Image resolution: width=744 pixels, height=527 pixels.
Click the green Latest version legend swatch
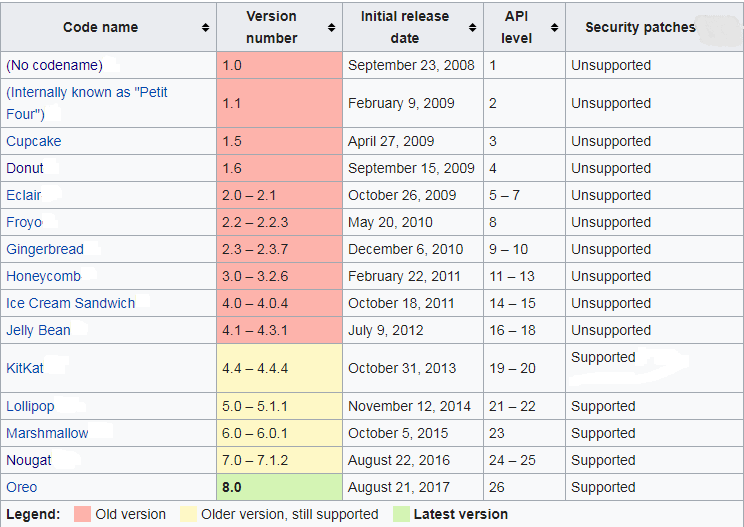[401, 514]
